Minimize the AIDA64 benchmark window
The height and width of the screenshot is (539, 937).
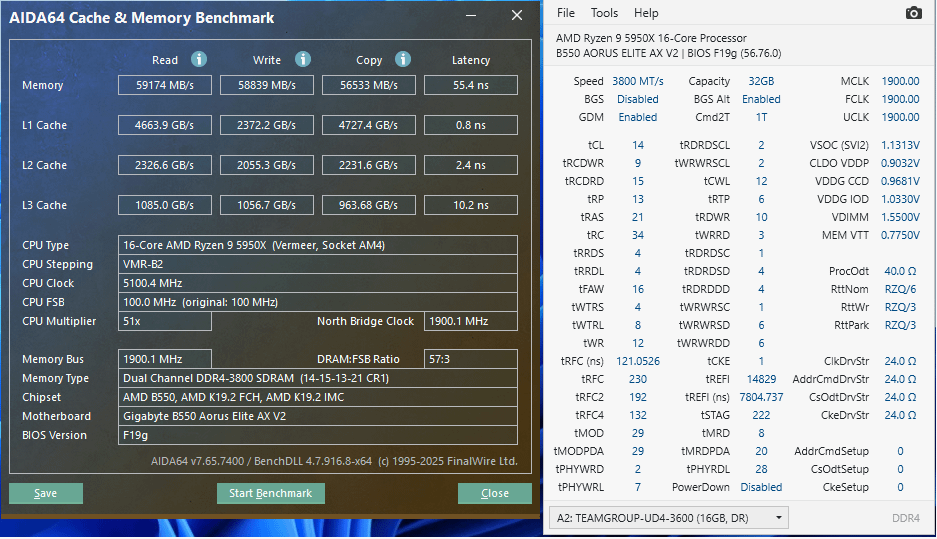[471, 16]
